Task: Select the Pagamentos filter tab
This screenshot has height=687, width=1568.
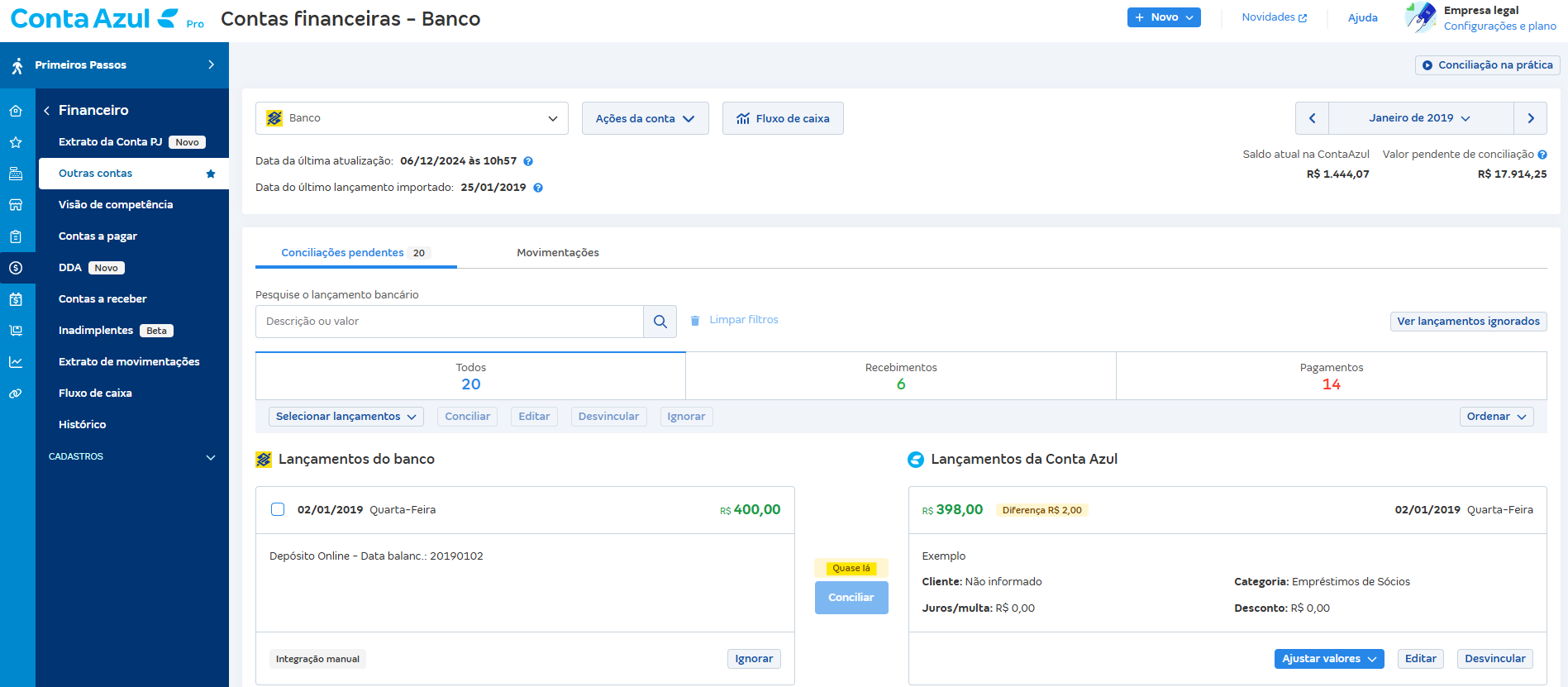Action: tap(1331, 376)
